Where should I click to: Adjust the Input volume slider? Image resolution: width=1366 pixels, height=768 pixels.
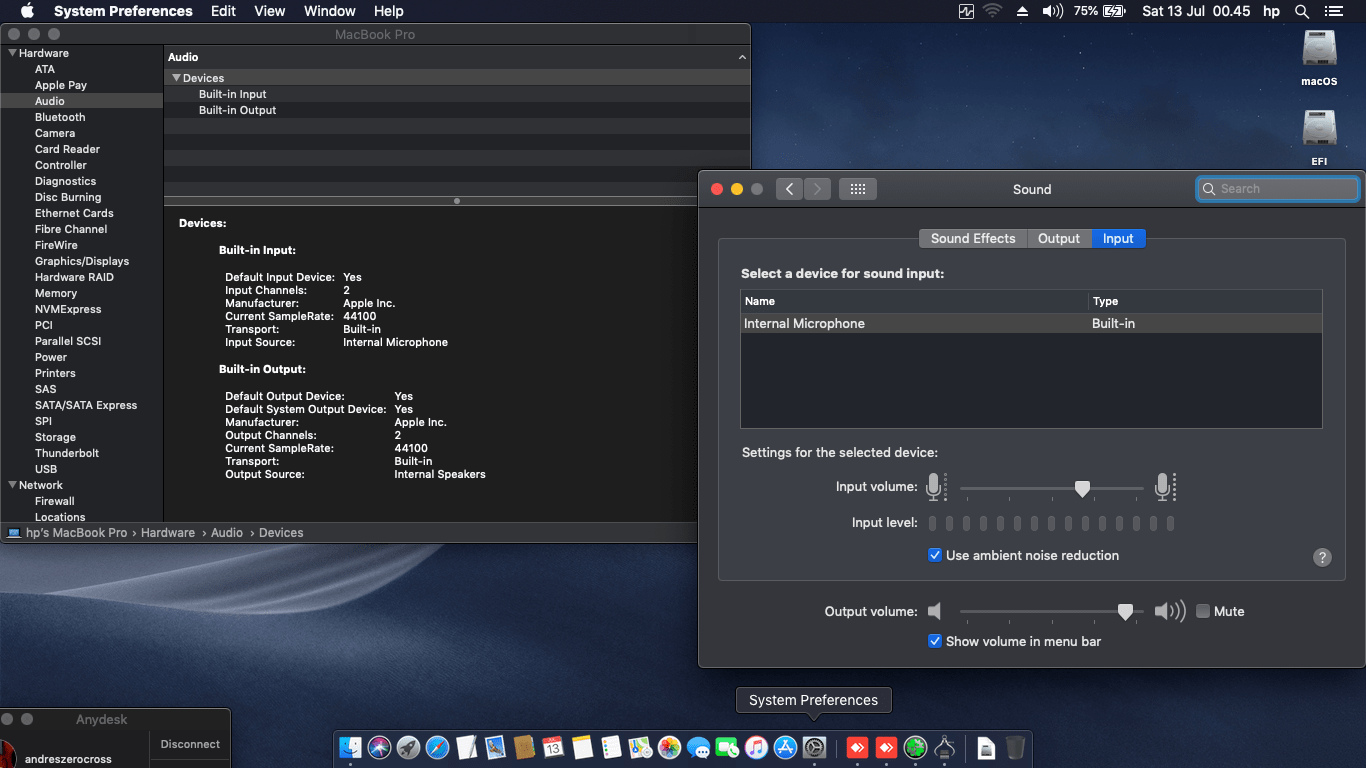pyautogui.click(x=1082, y=488)
